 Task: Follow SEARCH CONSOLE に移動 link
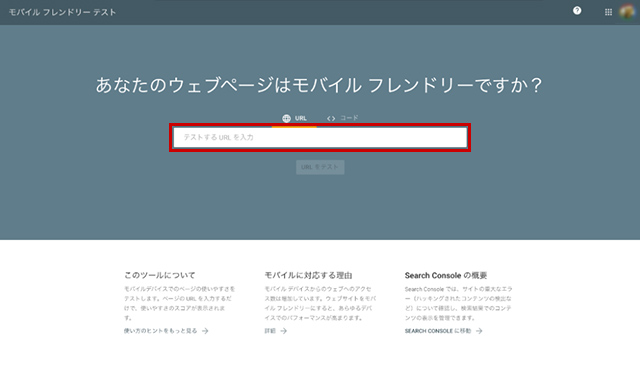click(444, 331)
